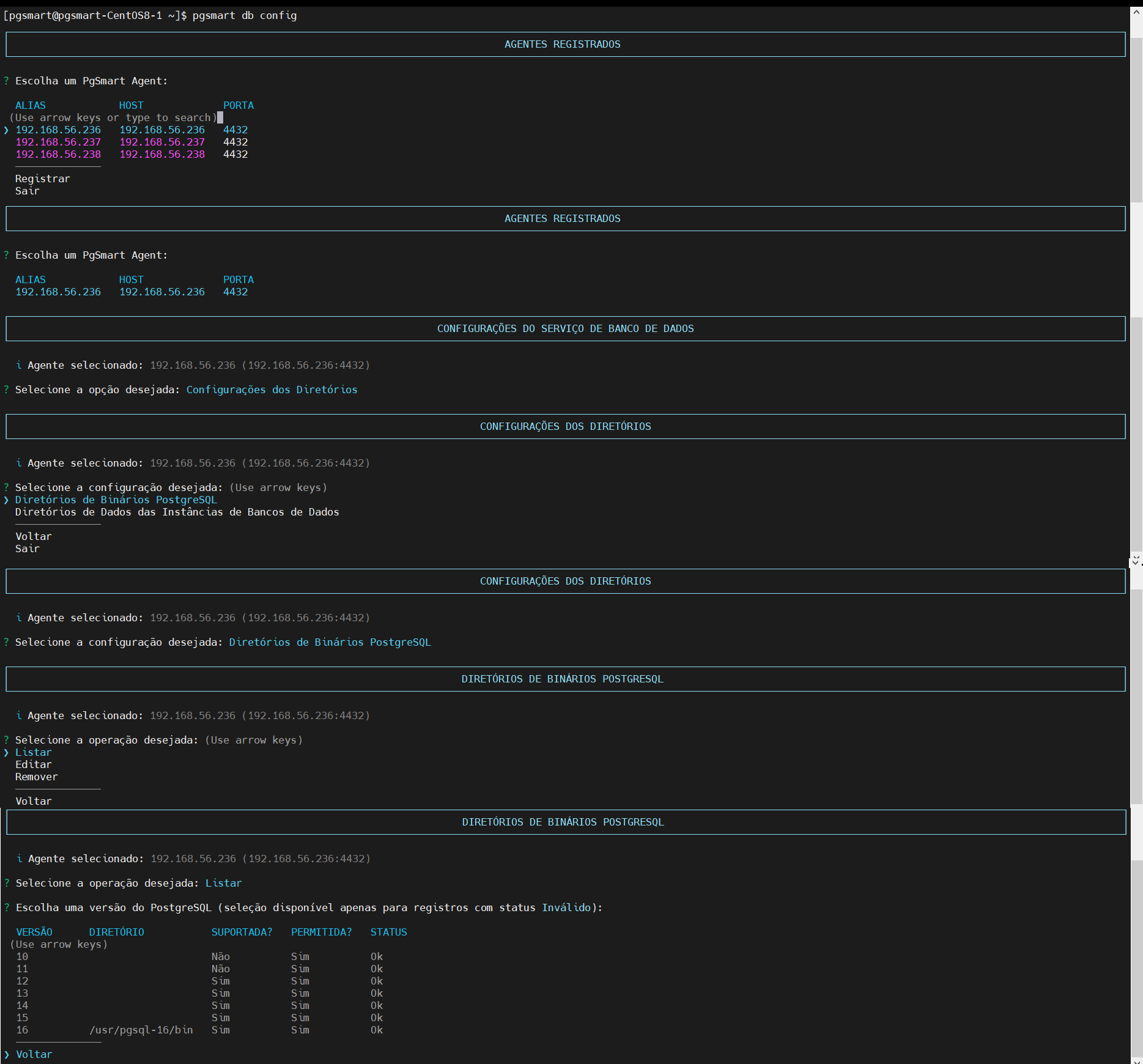
Task: Click the Remover operation option
Action: click(x=37, y=777)
